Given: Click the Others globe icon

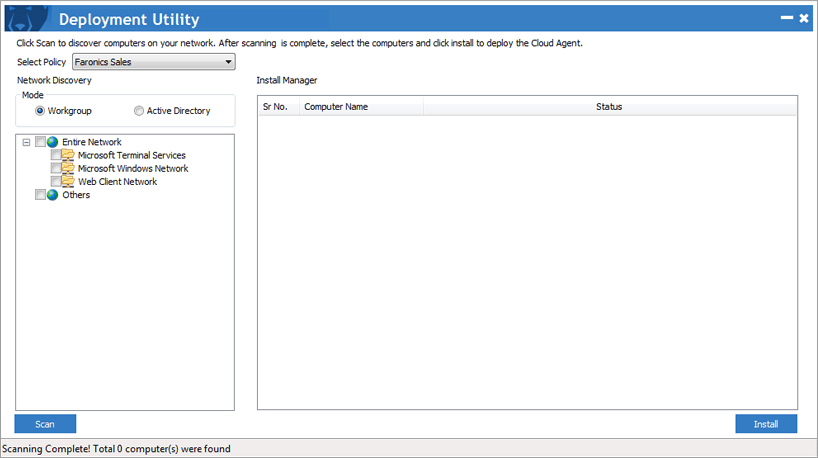Looking at the screenshot, I should [53, 195].
